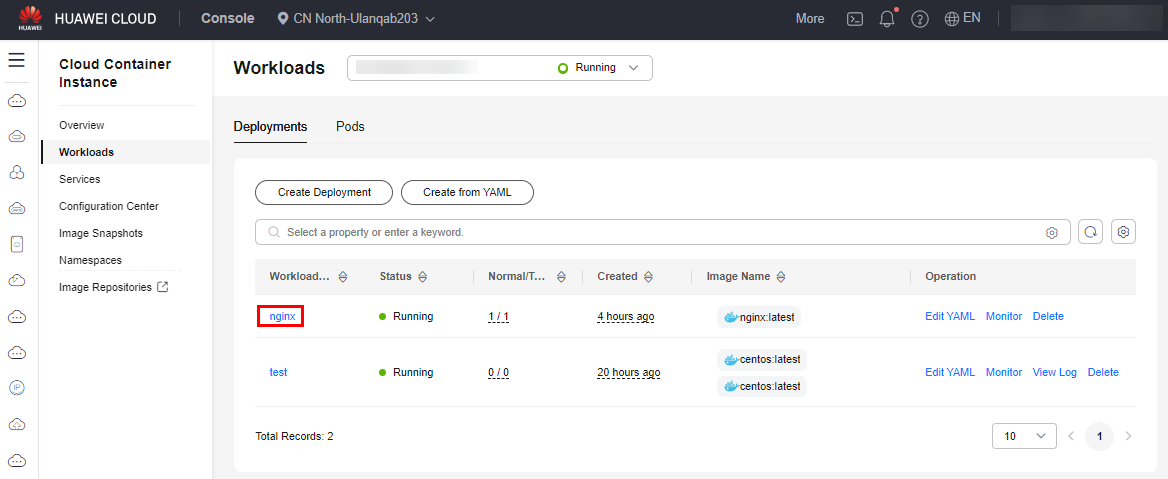
Task: Open the nginx workload link
Action: click(282, 317)
